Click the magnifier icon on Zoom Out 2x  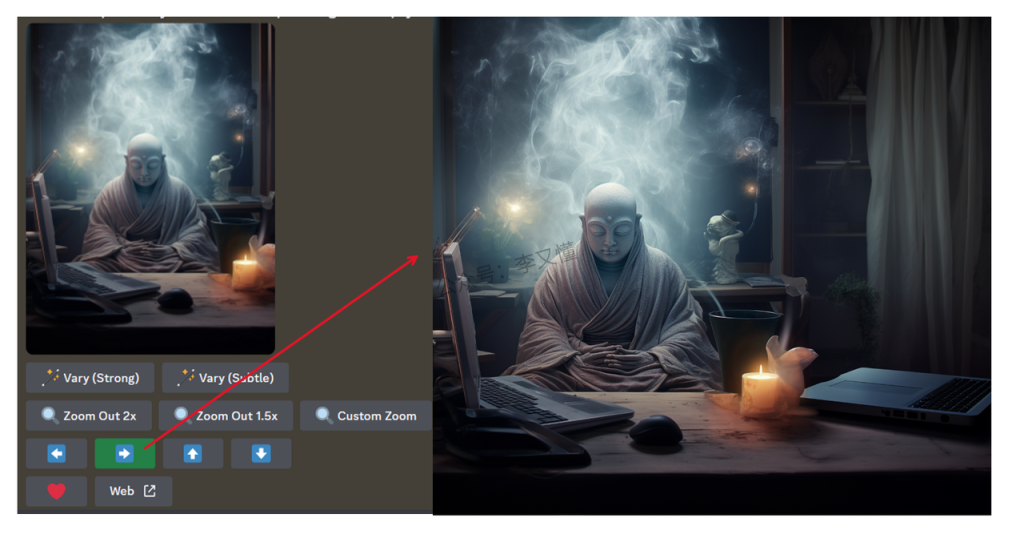point(49,416)
